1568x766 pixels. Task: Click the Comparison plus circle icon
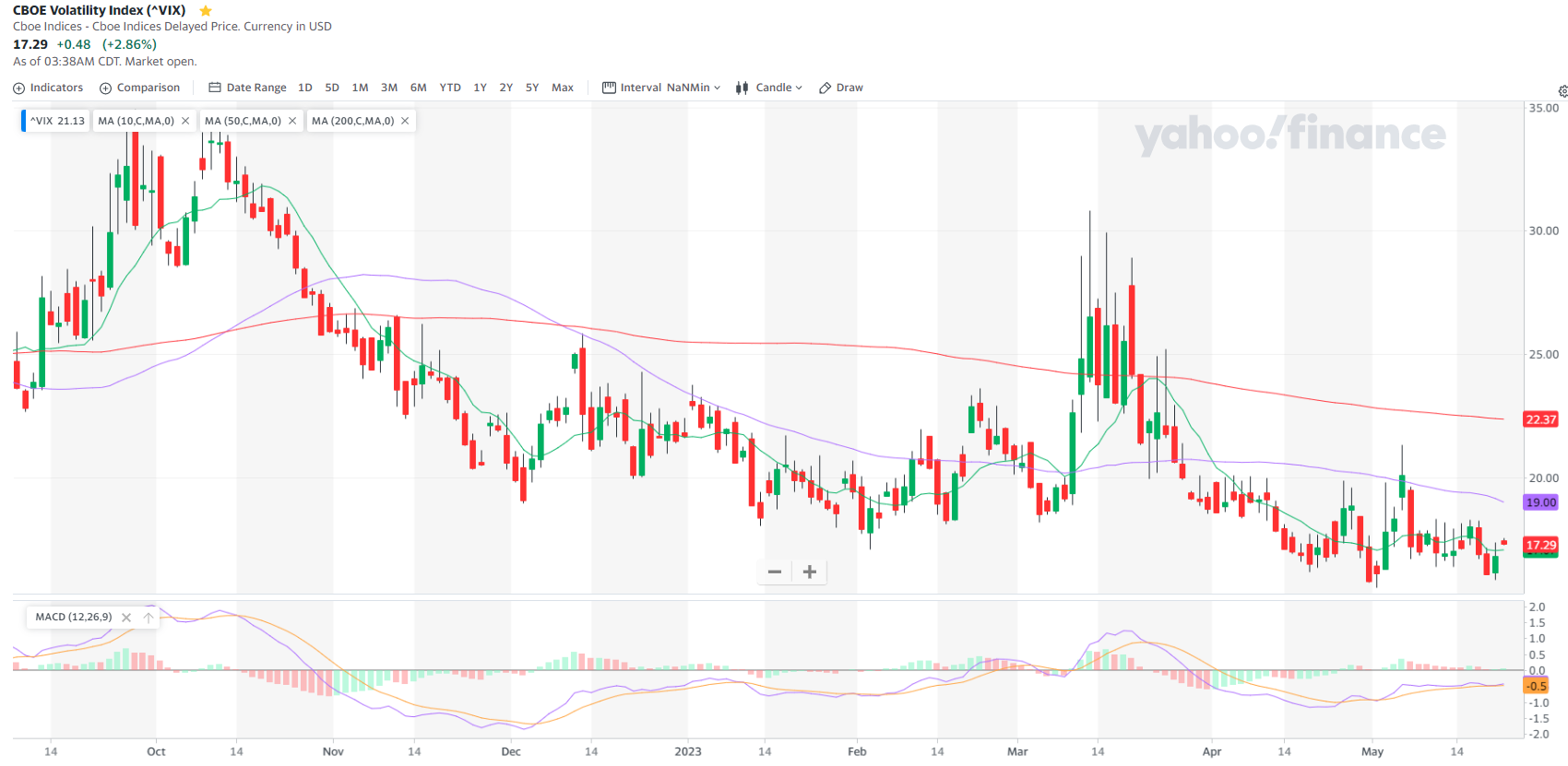[x=105, y=88]
